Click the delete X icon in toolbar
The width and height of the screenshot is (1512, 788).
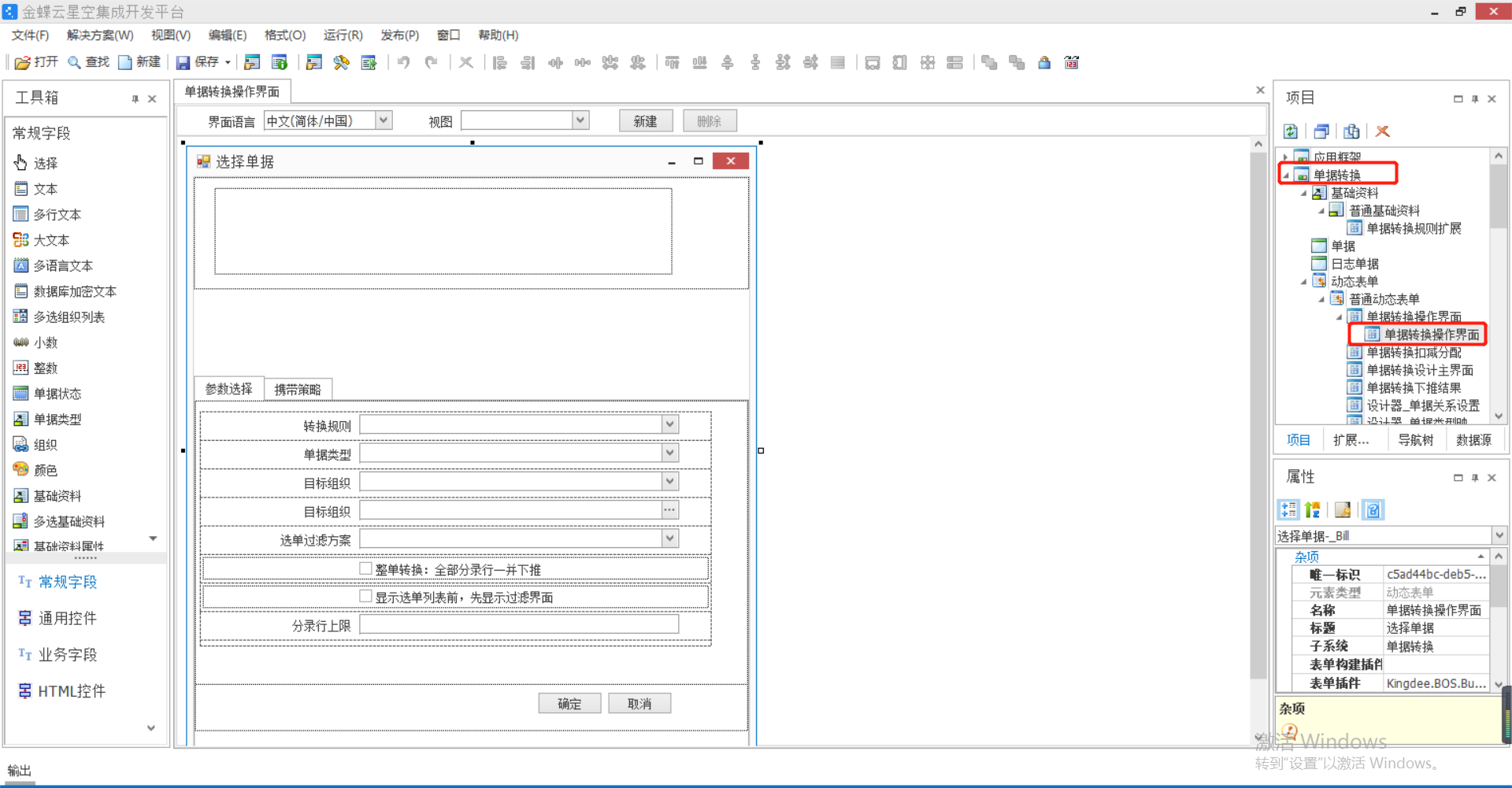[466, 62]
